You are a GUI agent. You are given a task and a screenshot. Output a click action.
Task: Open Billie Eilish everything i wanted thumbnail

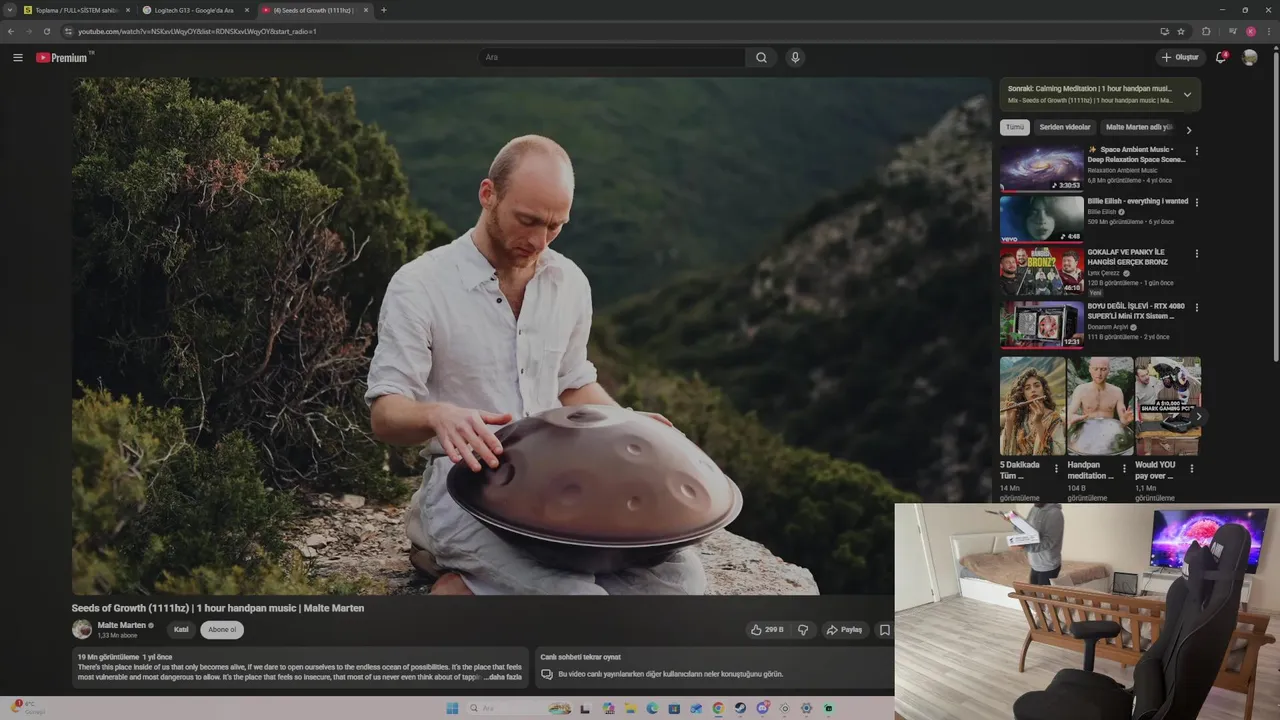pos(1042,219)
